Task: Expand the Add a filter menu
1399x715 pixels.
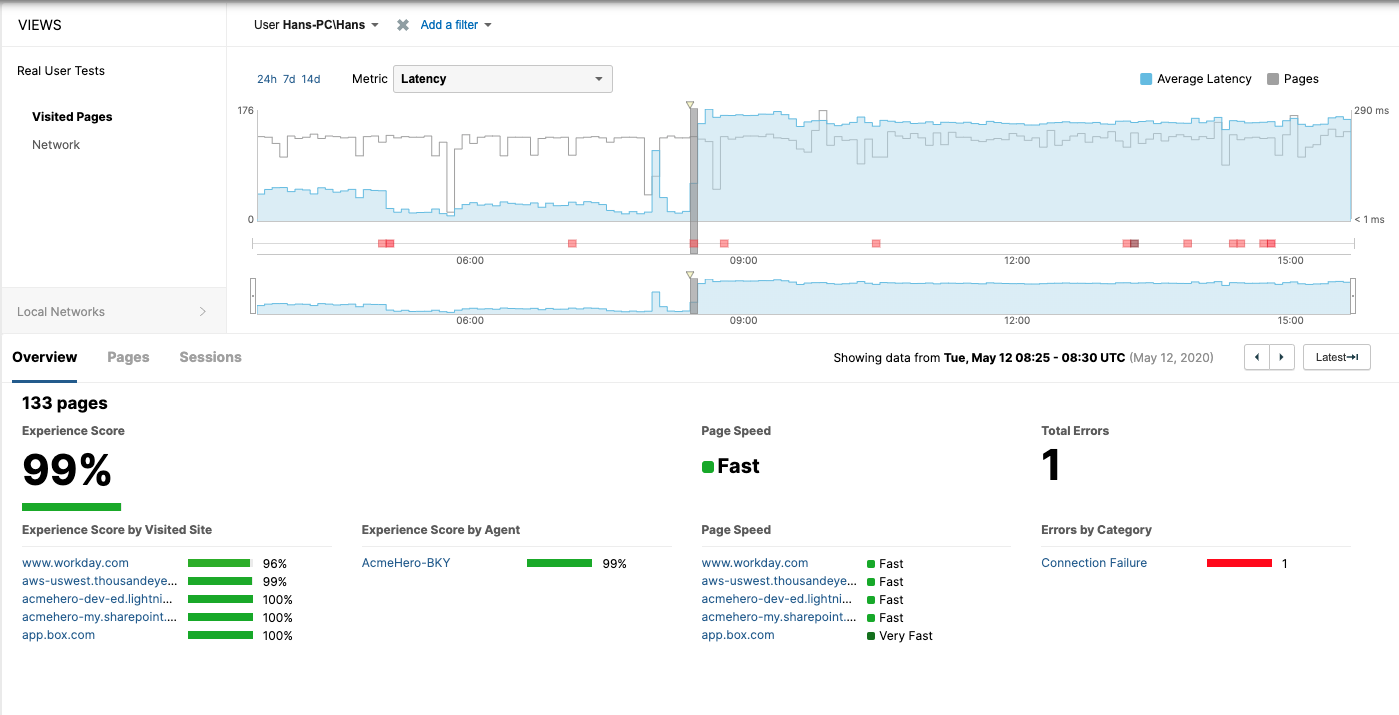Action: tap(456, 25)
